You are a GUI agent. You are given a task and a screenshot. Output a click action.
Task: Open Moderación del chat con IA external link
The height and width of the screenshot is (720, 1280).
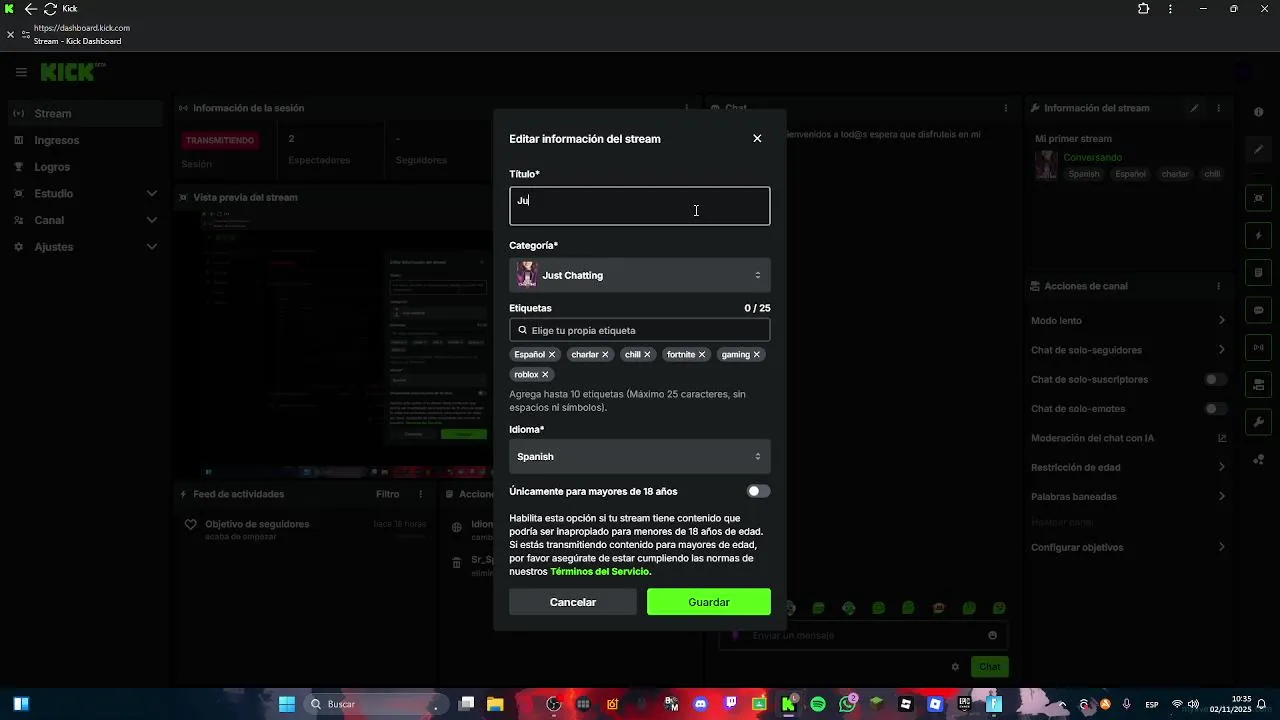[1222, 438]
